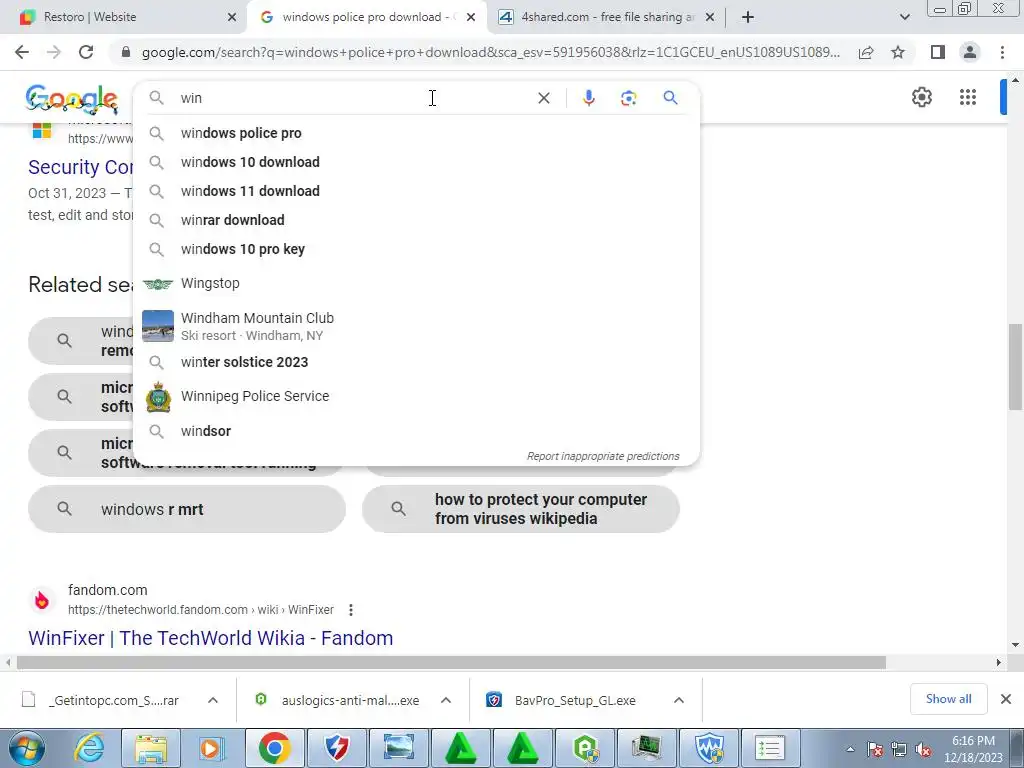Click the horizontal page scrollbar
This screenshot has height=768, width=1024.
451,662
